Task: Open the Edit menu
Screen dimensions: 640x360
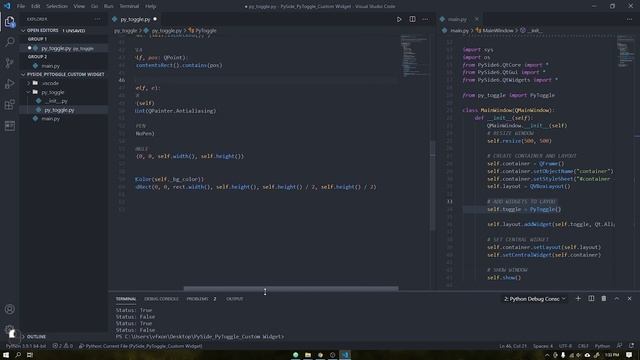Action: (36, 6)
